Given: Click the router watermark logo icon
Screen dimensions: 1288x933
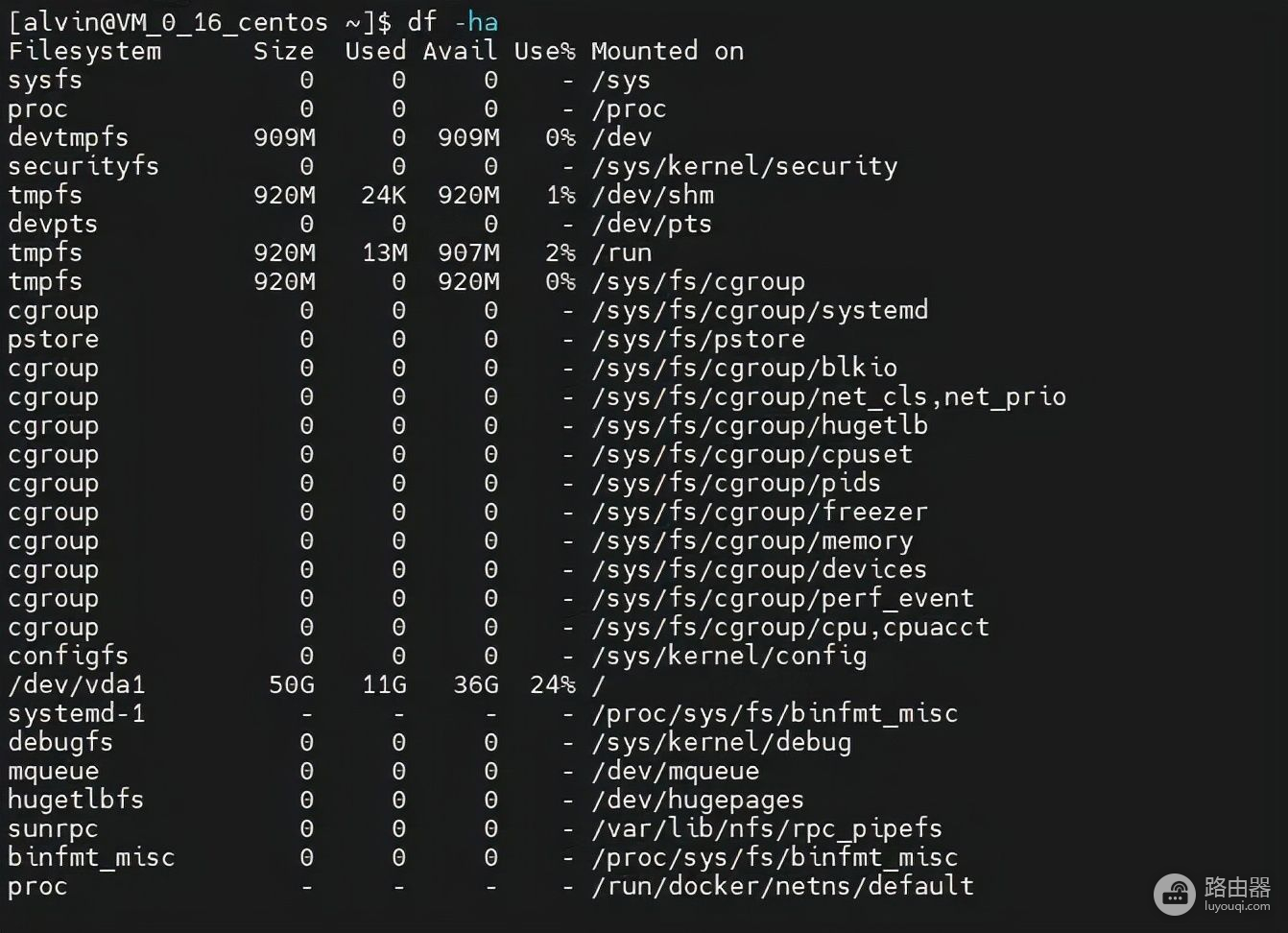Looking at the screenshot, I should click(1175, 896).
